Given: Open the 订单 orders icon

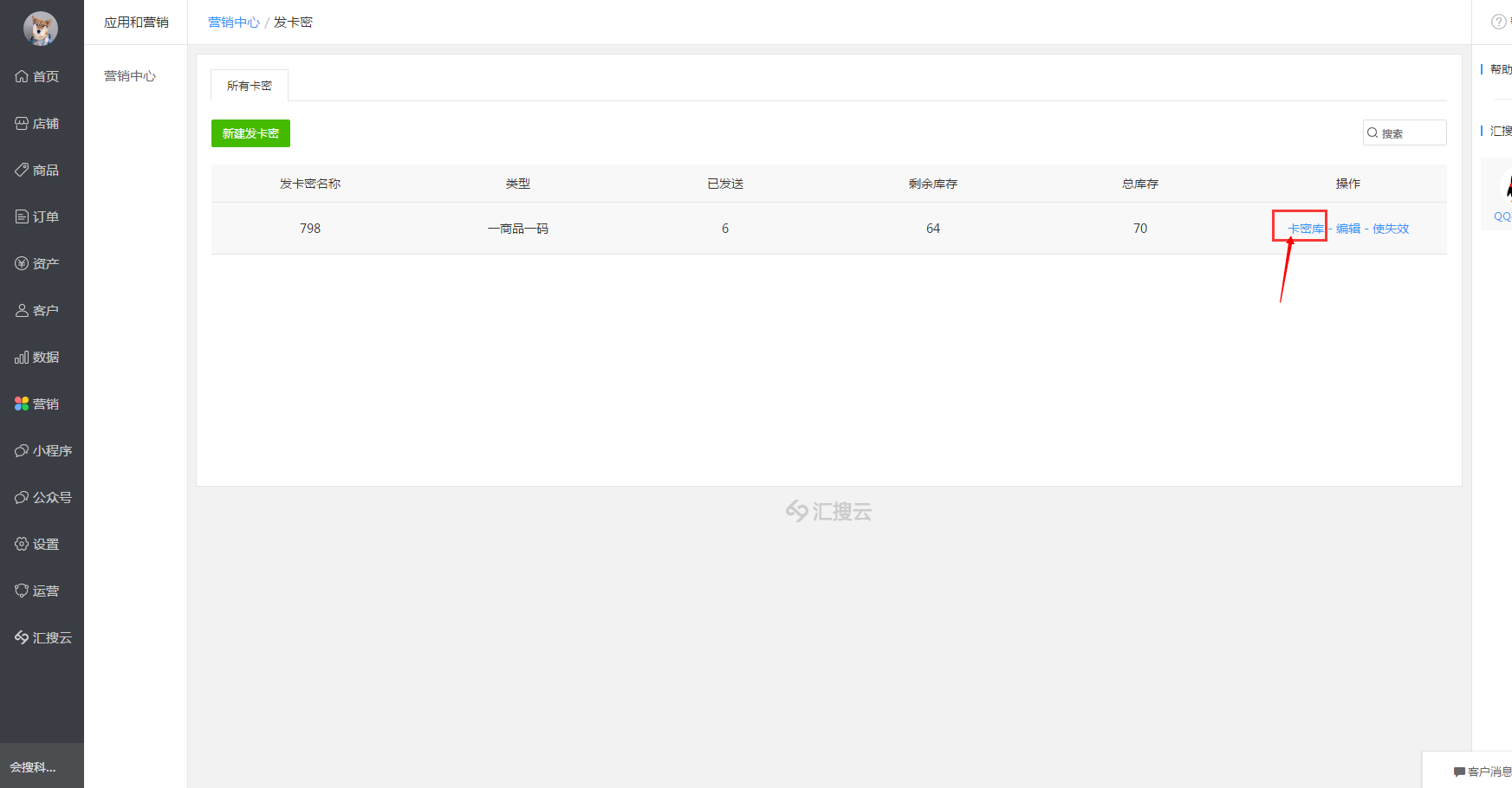Looking at the screenshot, I should (22, 217).
